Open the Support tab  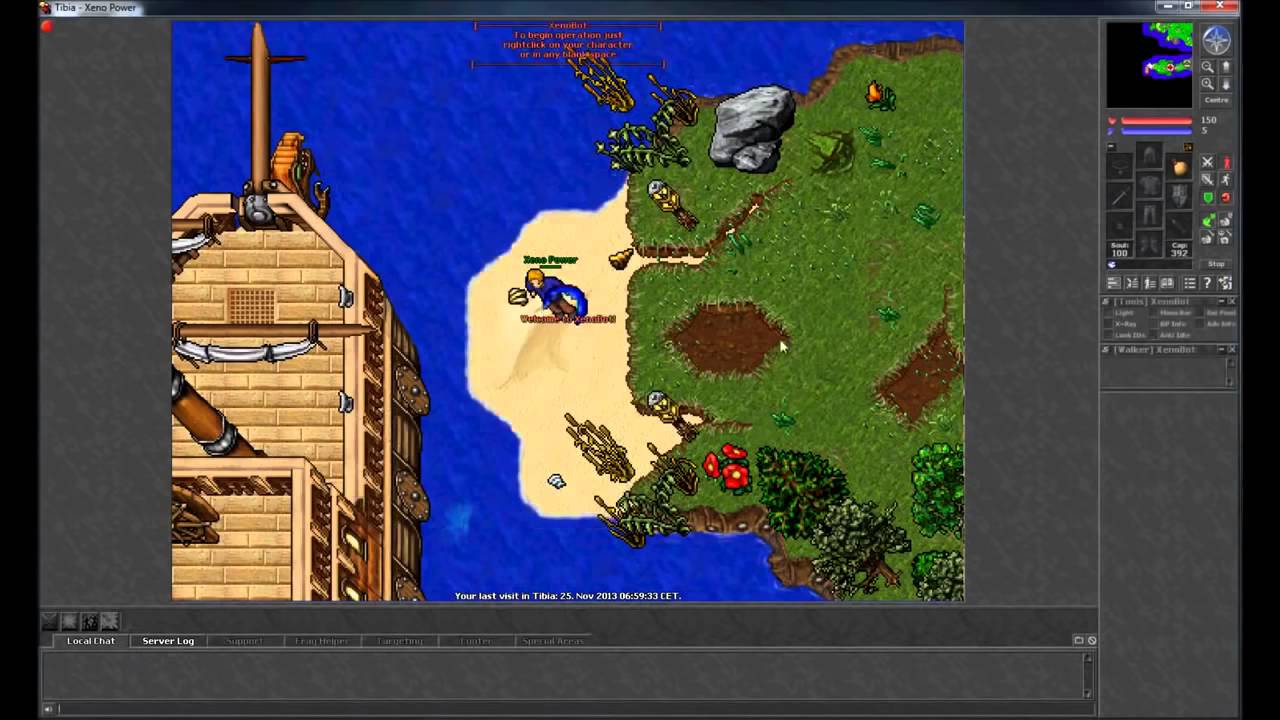click(x=244, y=641)
